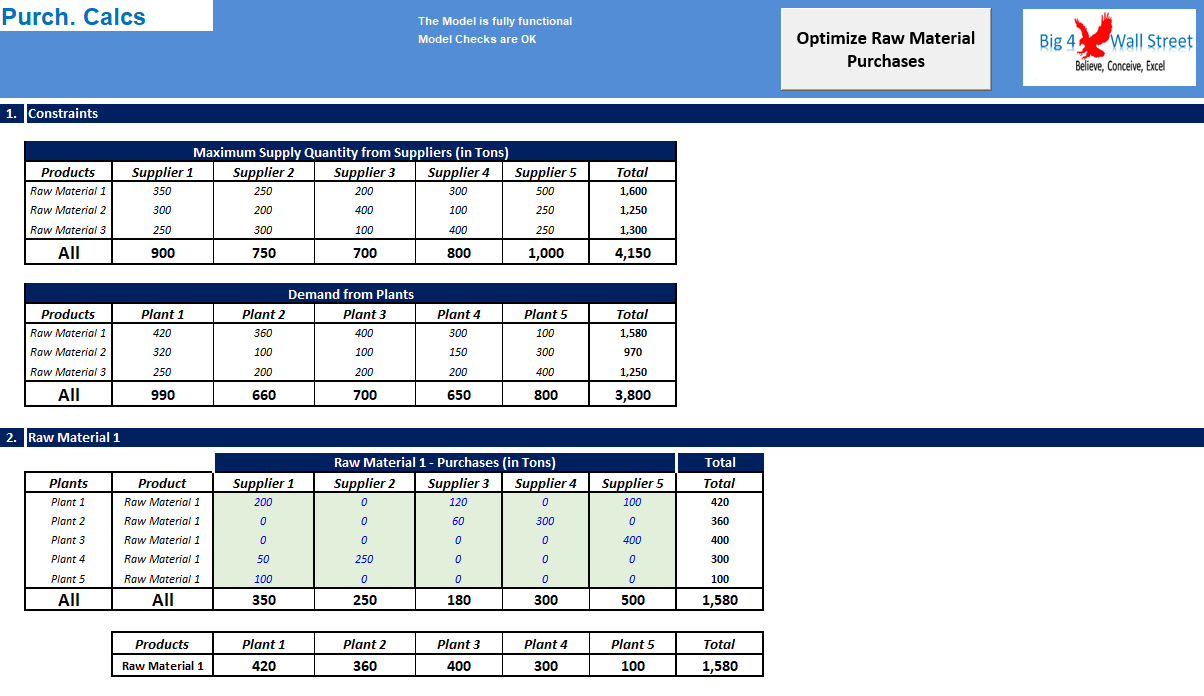Select Plant 2 demand total 660
Screen dimensions: 1204x696
264,395
